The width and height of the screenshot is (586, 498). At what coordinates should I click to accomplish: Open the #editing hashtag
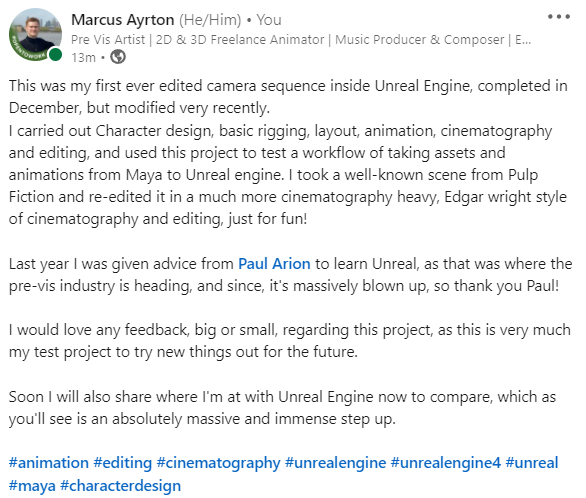tap(123, 463)
